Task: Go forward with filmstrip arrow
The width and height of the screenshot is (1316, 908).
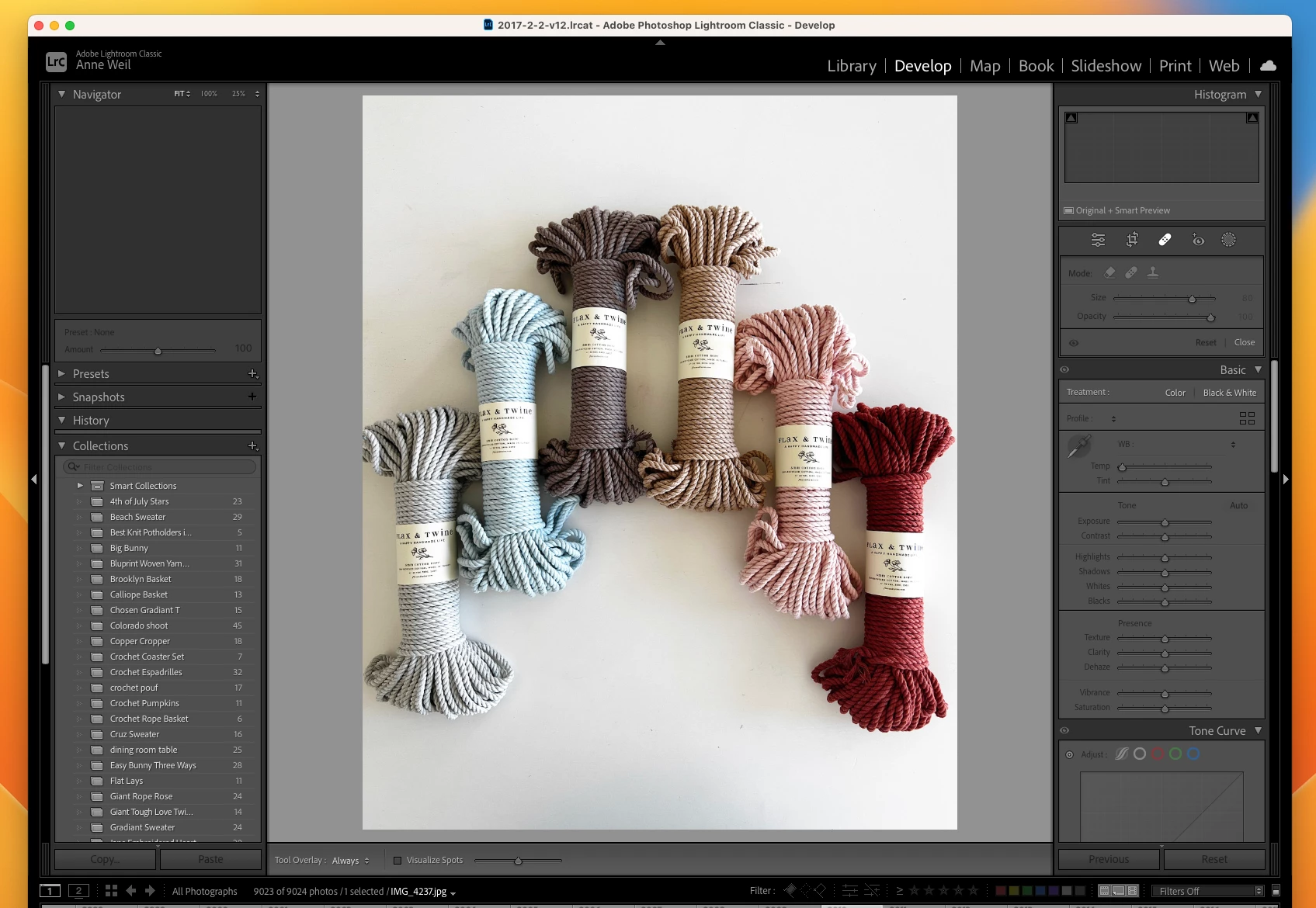Action: coord(151,891)
